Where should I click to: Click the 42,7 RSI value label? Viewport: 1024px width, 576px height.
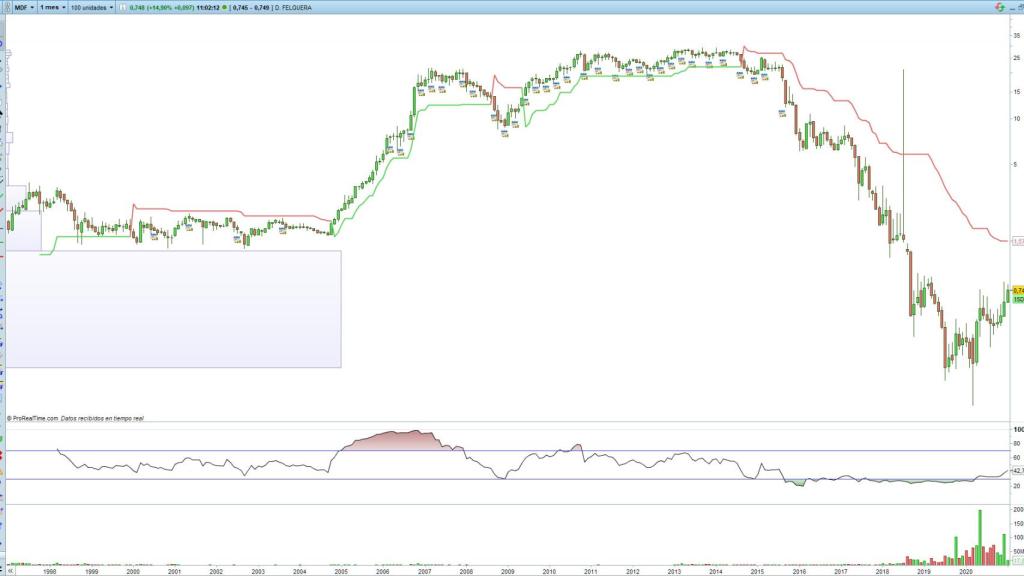click(x=1017, y=470)
